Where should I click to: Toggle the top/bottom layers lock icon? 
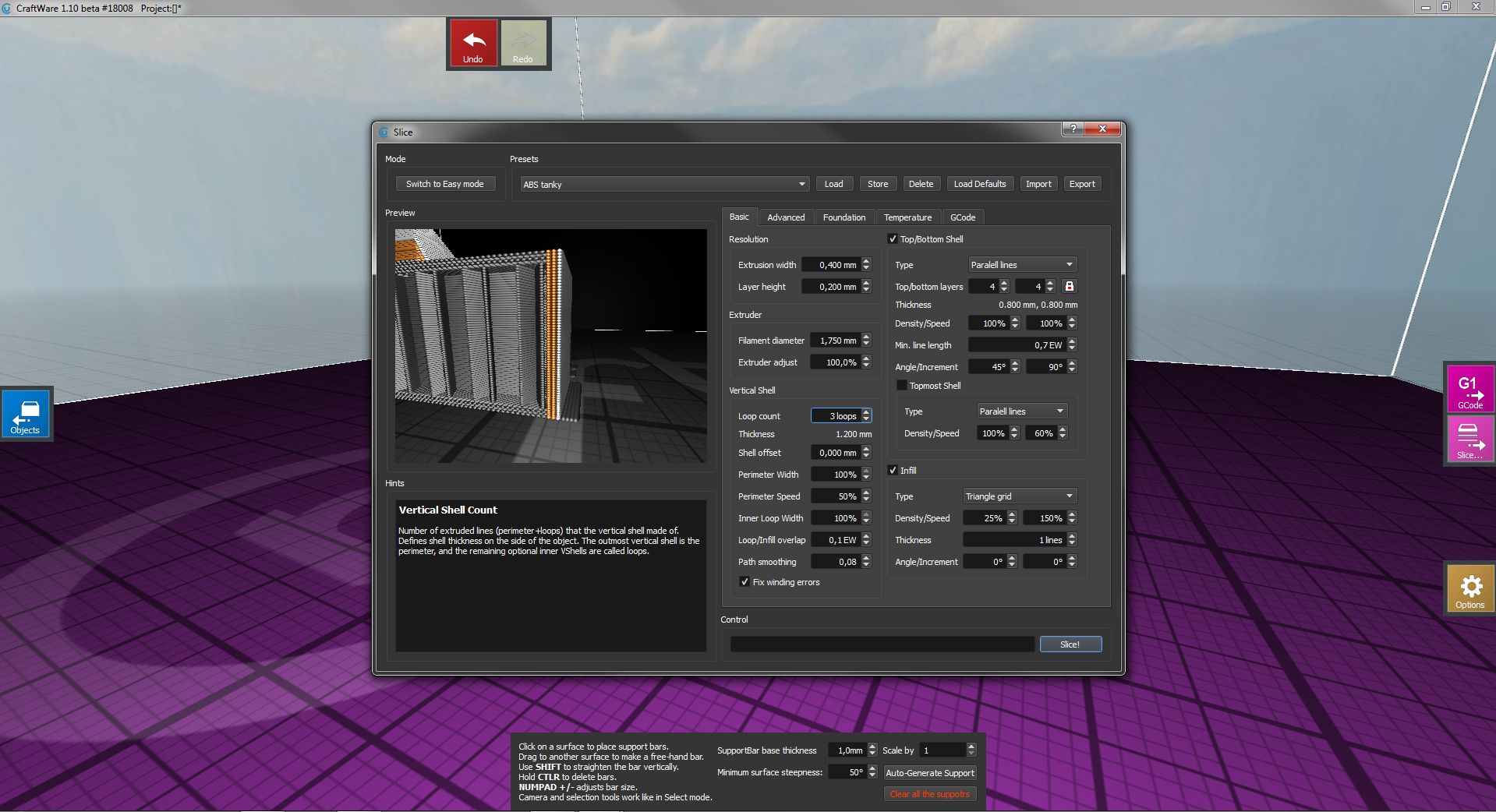point(1069,287)
